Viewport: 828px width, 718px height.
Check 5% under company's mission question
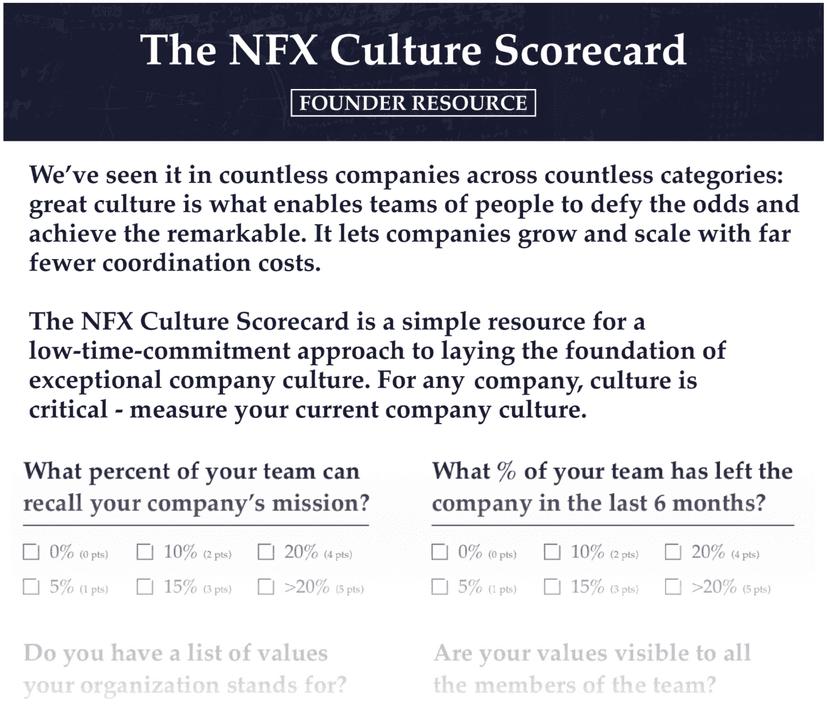(31, 587)
